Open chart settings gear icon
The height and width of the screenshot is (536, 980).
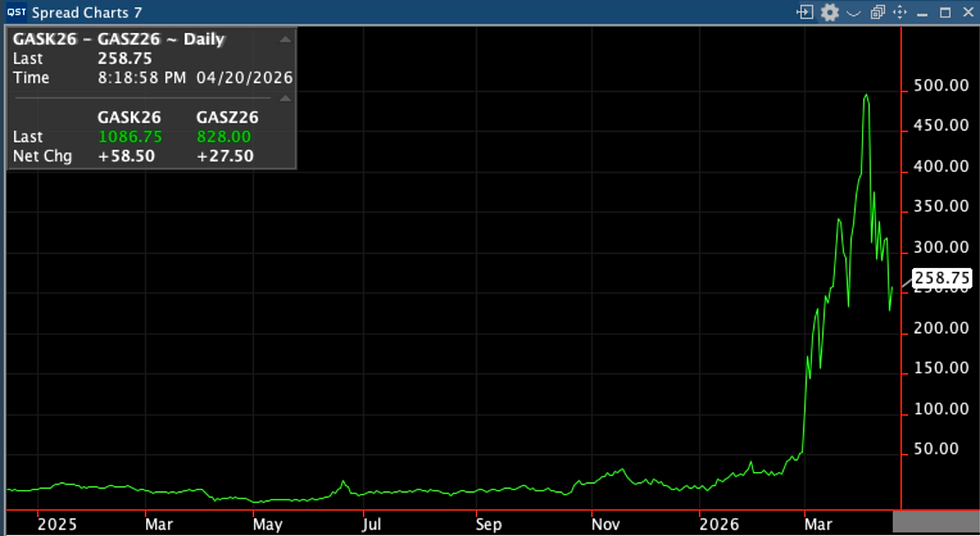tap(829, 12)
